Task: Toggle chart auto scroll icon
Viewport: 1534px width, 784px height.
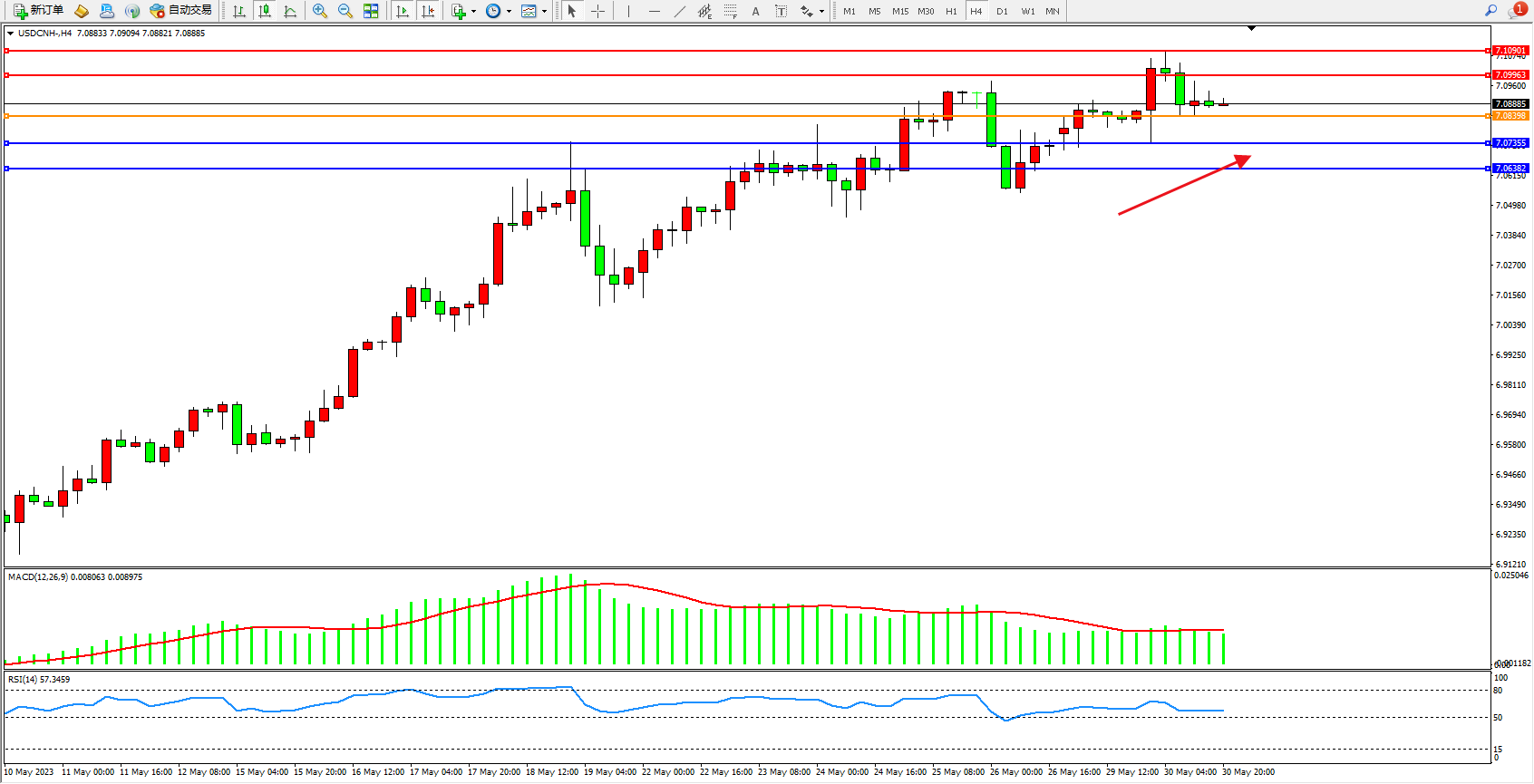Action: tap(403, 11)
